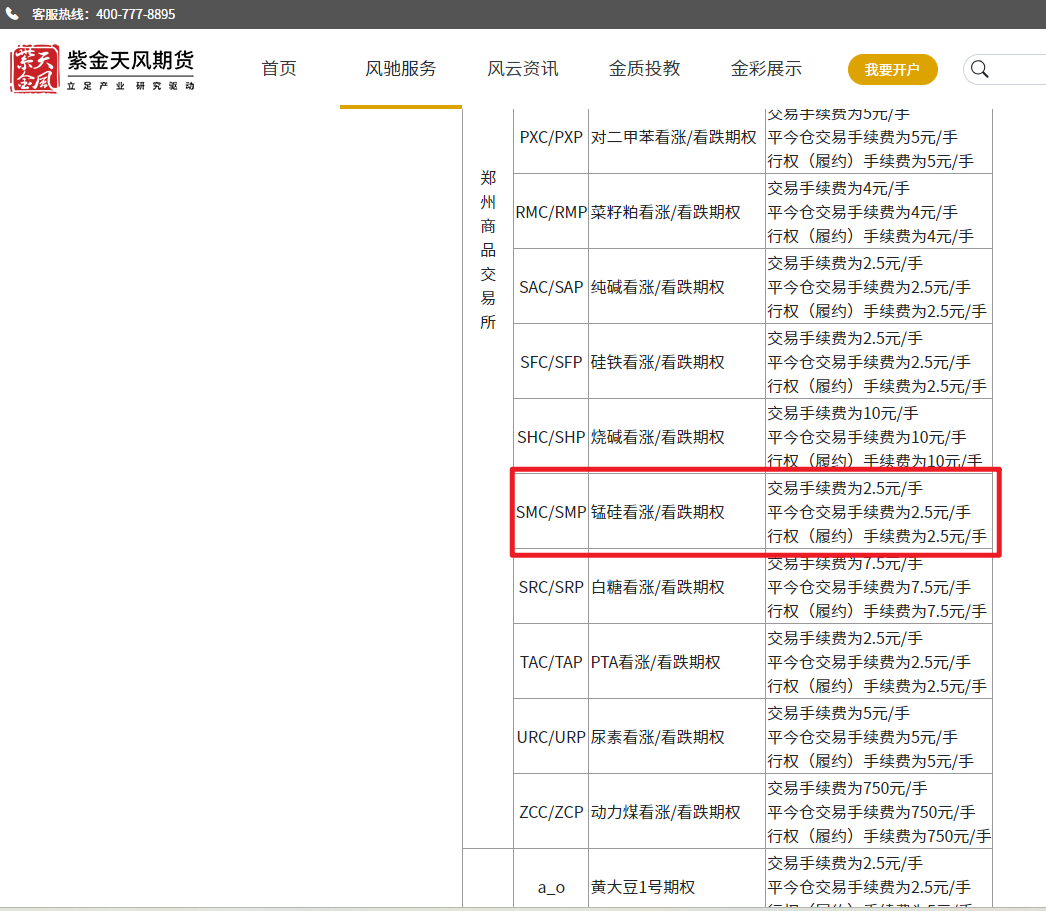
Task: Click 硅铁看涨/看跌期权 cell
Action: (x=676, y=362)
